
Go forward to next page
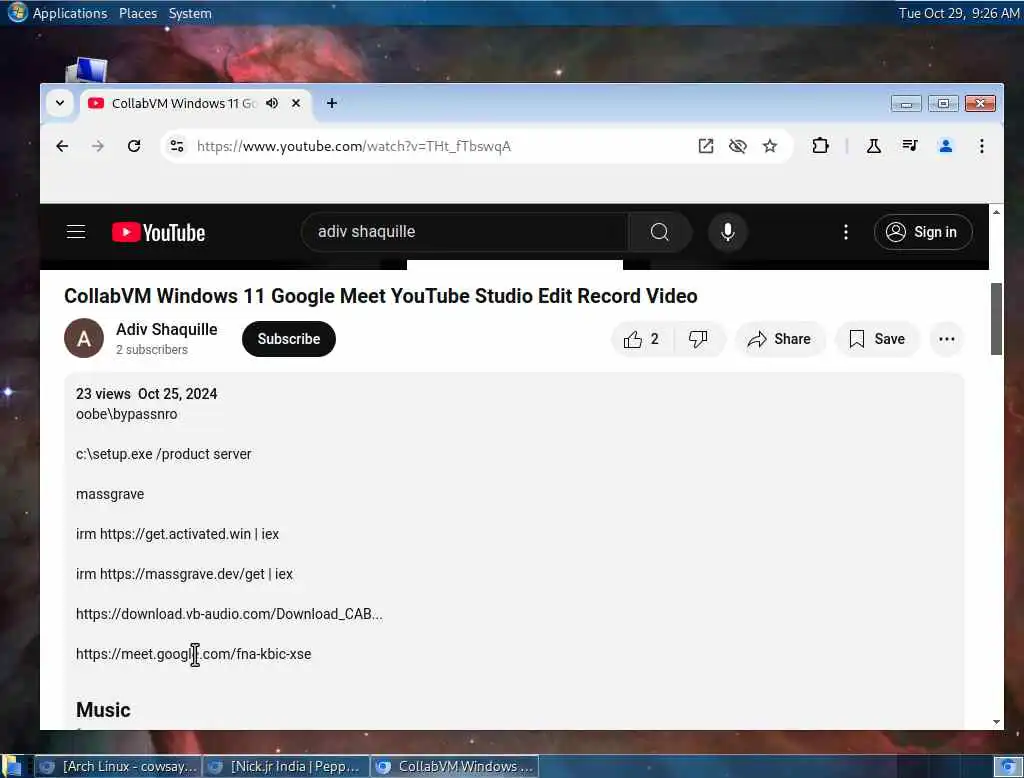(98, 146)
